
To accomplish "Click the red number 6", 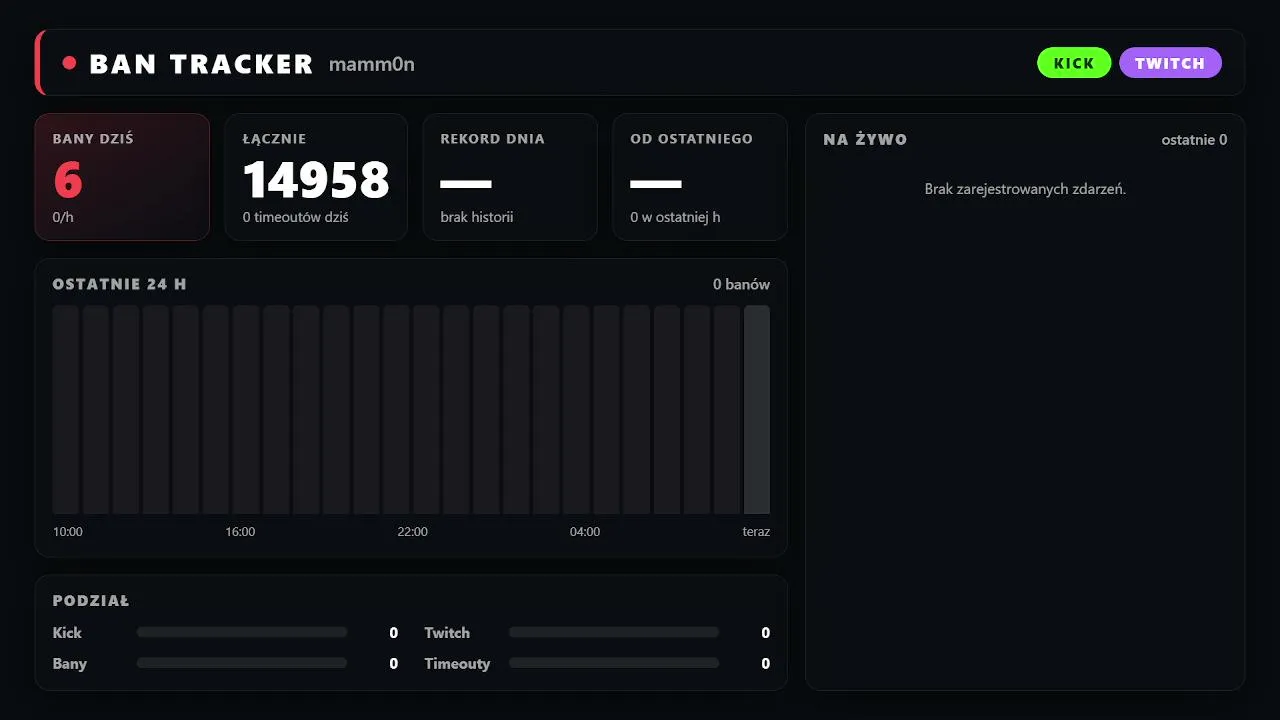I will pyautogui.click(x=68, y=180).
